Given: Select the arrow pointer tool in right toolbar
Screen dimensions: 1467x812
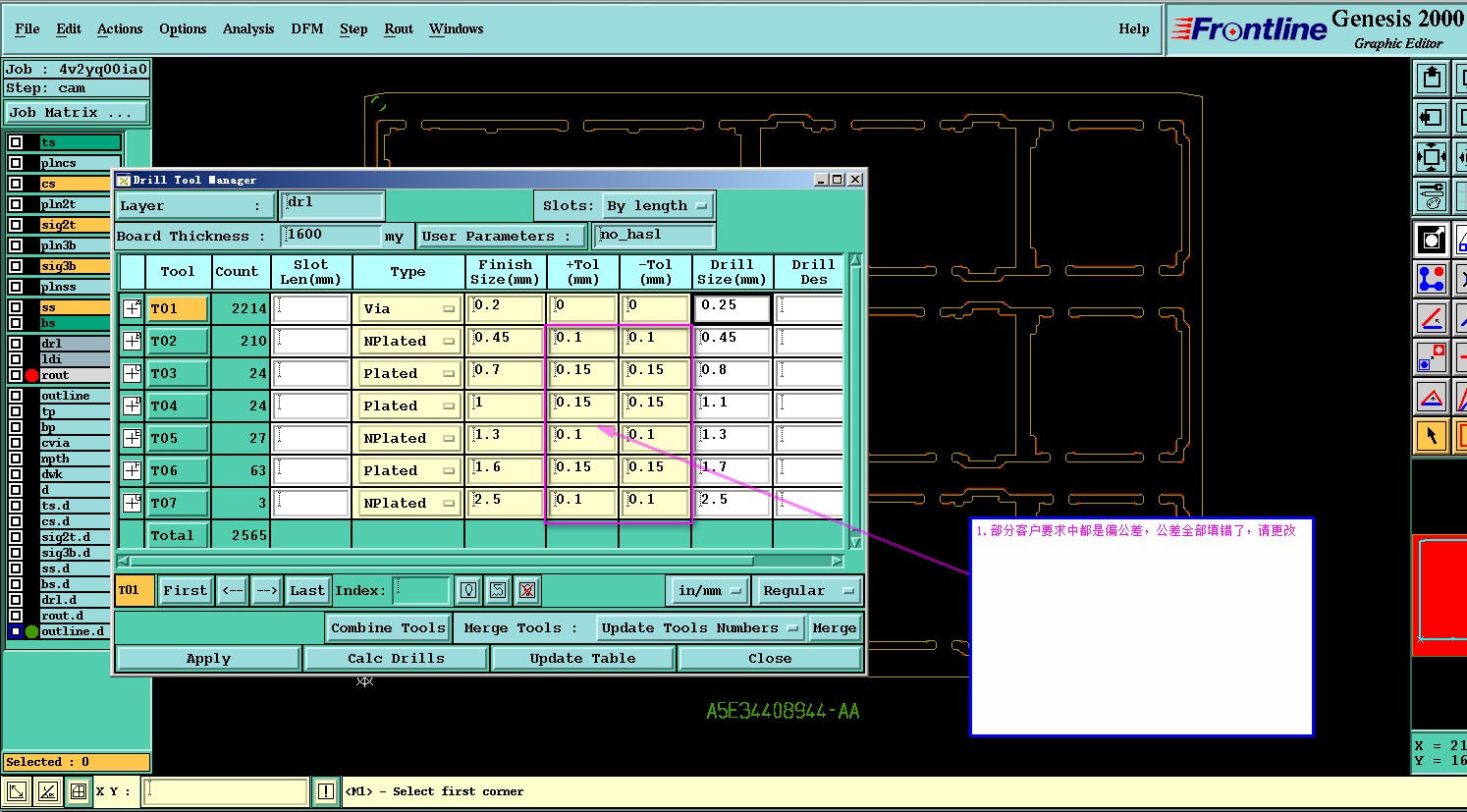Looking at the screenshot, I should click(x=1431, y=435).
